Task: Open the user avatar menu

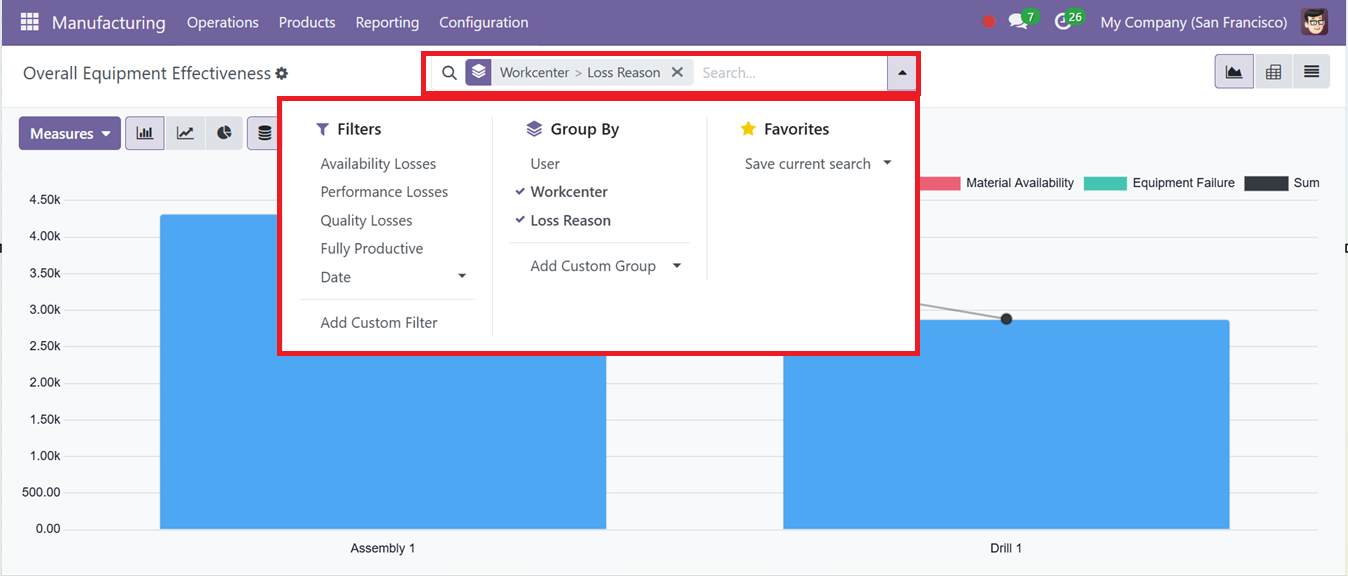Action: 1315,22
